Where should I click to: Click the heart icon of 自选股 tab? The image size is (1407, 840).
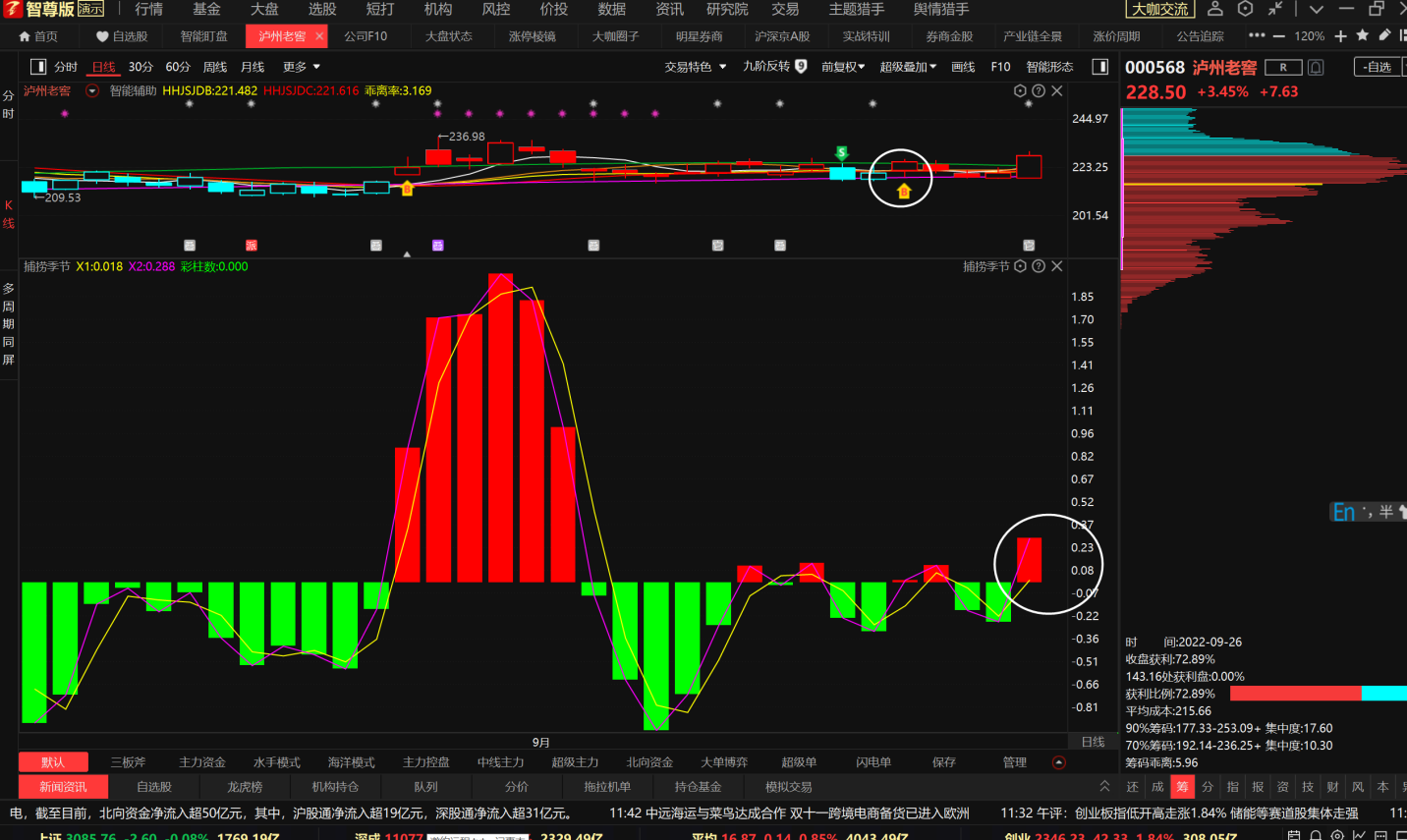(102, 36)
